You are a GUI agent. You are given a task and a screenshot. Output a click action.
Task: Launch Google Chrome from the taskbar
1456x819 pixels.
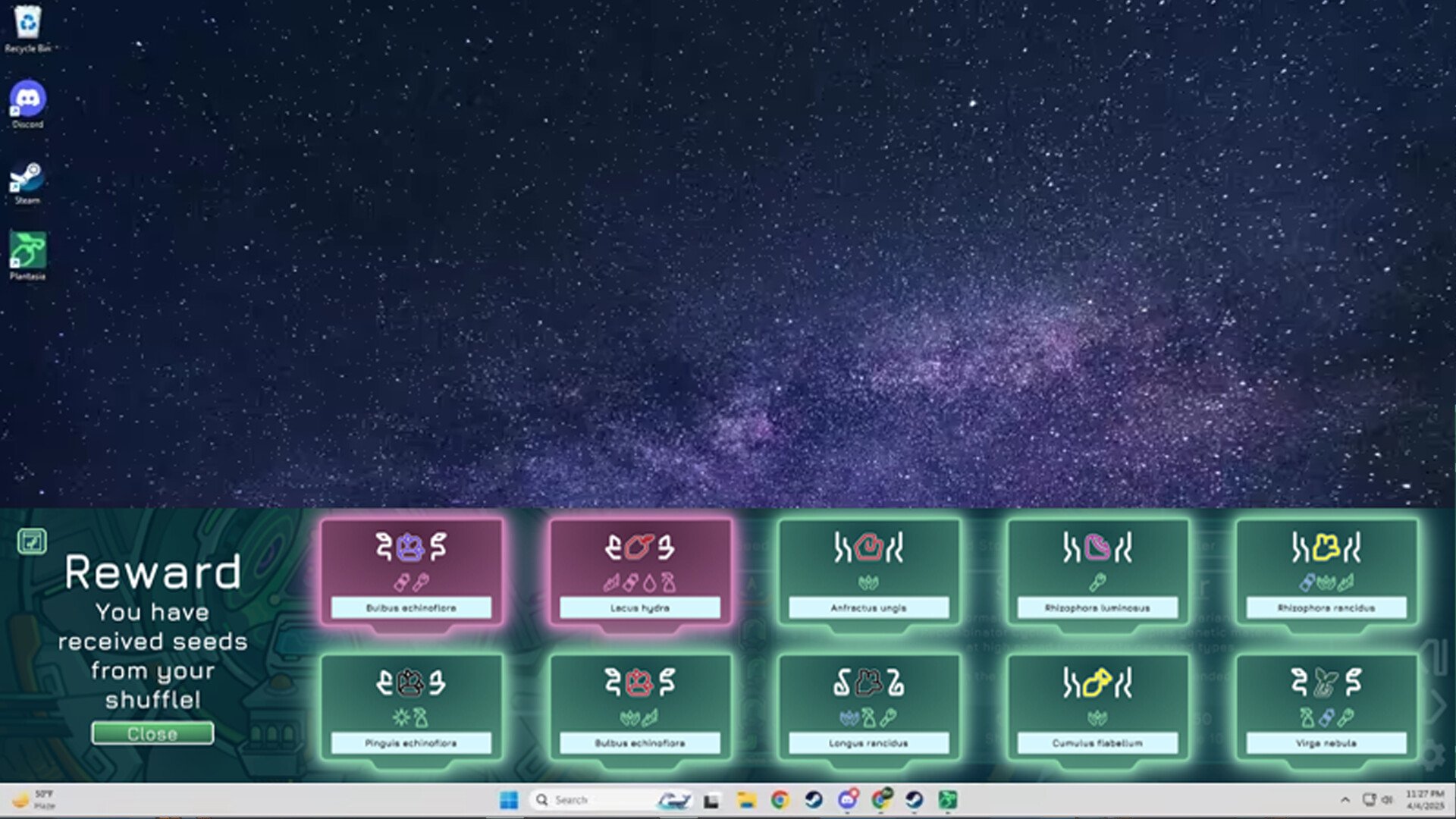pos(780,800)
